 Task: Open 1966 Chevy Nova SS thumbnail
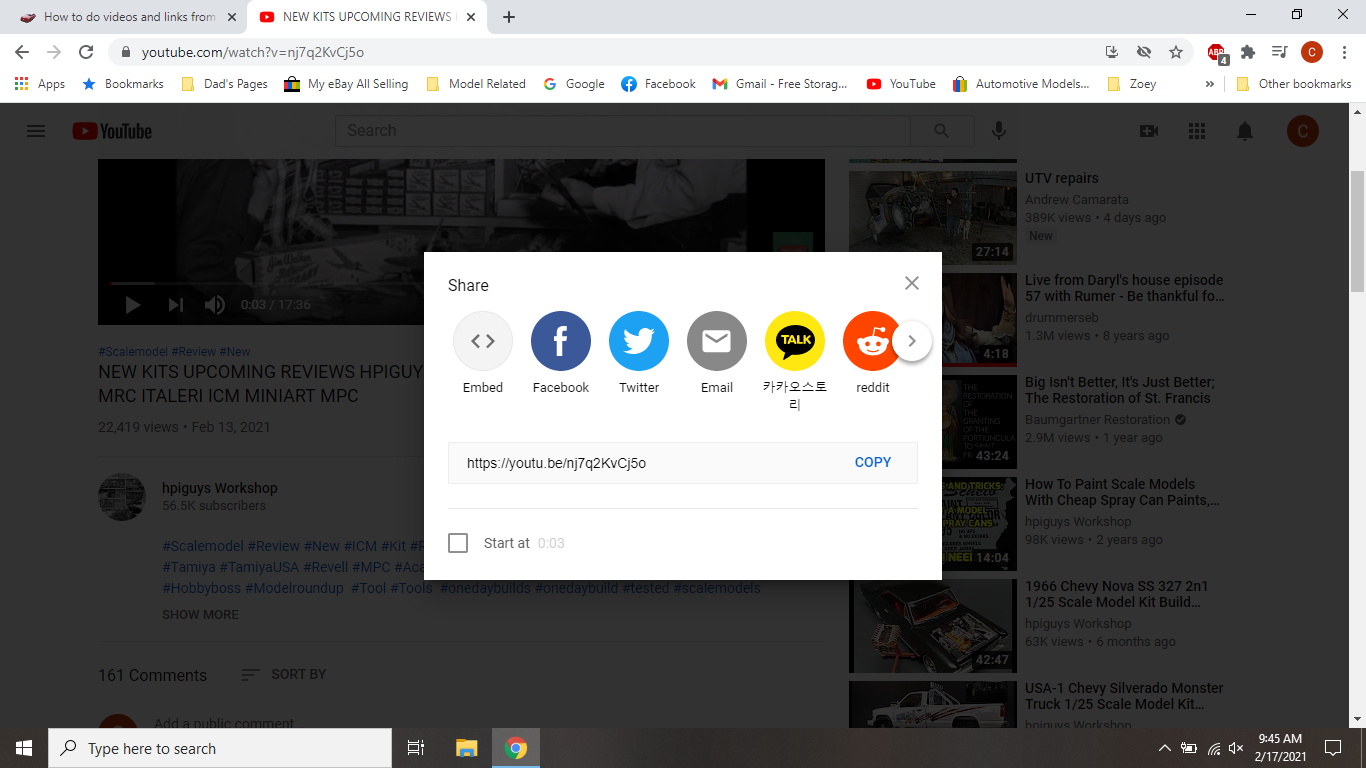(x=933, y=625)
